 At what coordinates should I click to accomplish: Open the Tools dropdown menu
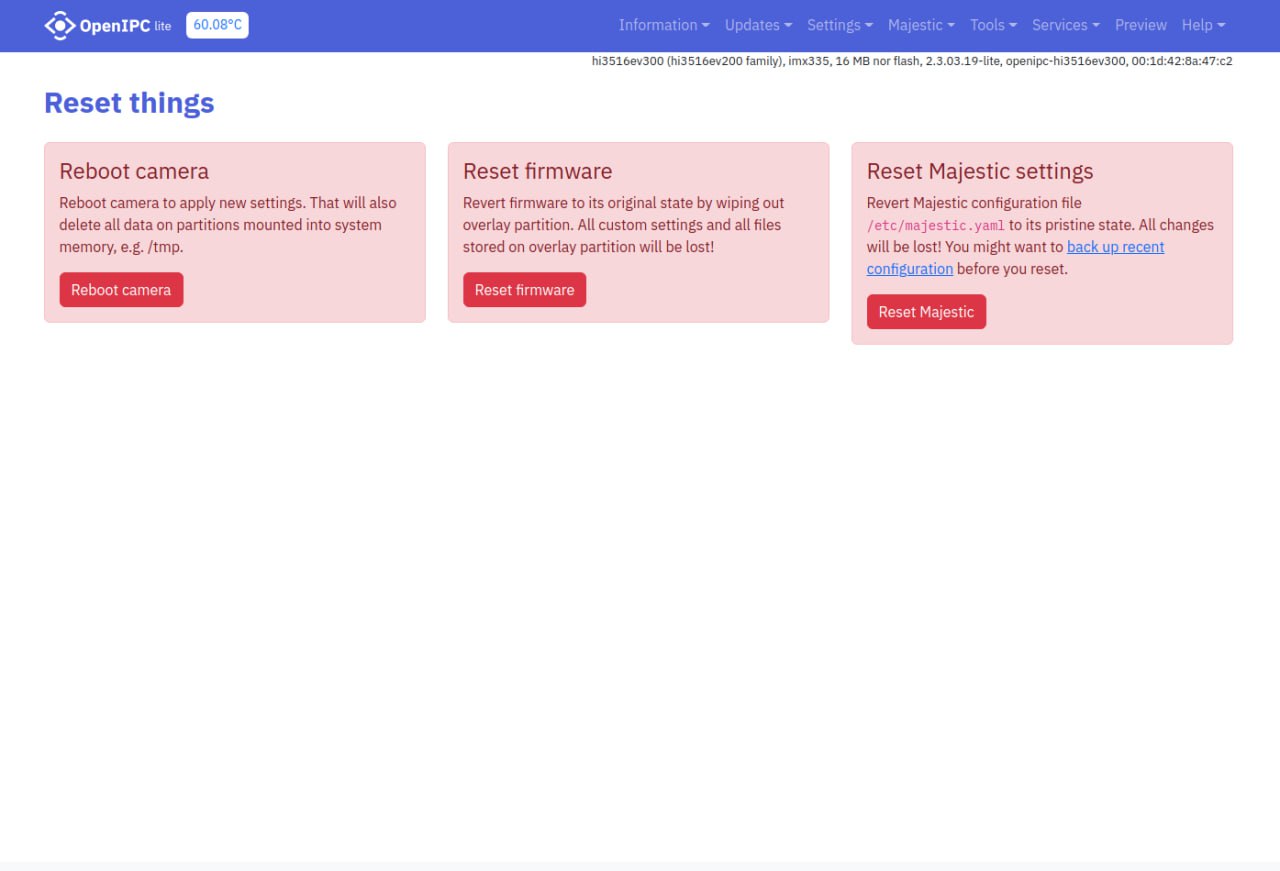pyautogui.click(x=993, y=25)
